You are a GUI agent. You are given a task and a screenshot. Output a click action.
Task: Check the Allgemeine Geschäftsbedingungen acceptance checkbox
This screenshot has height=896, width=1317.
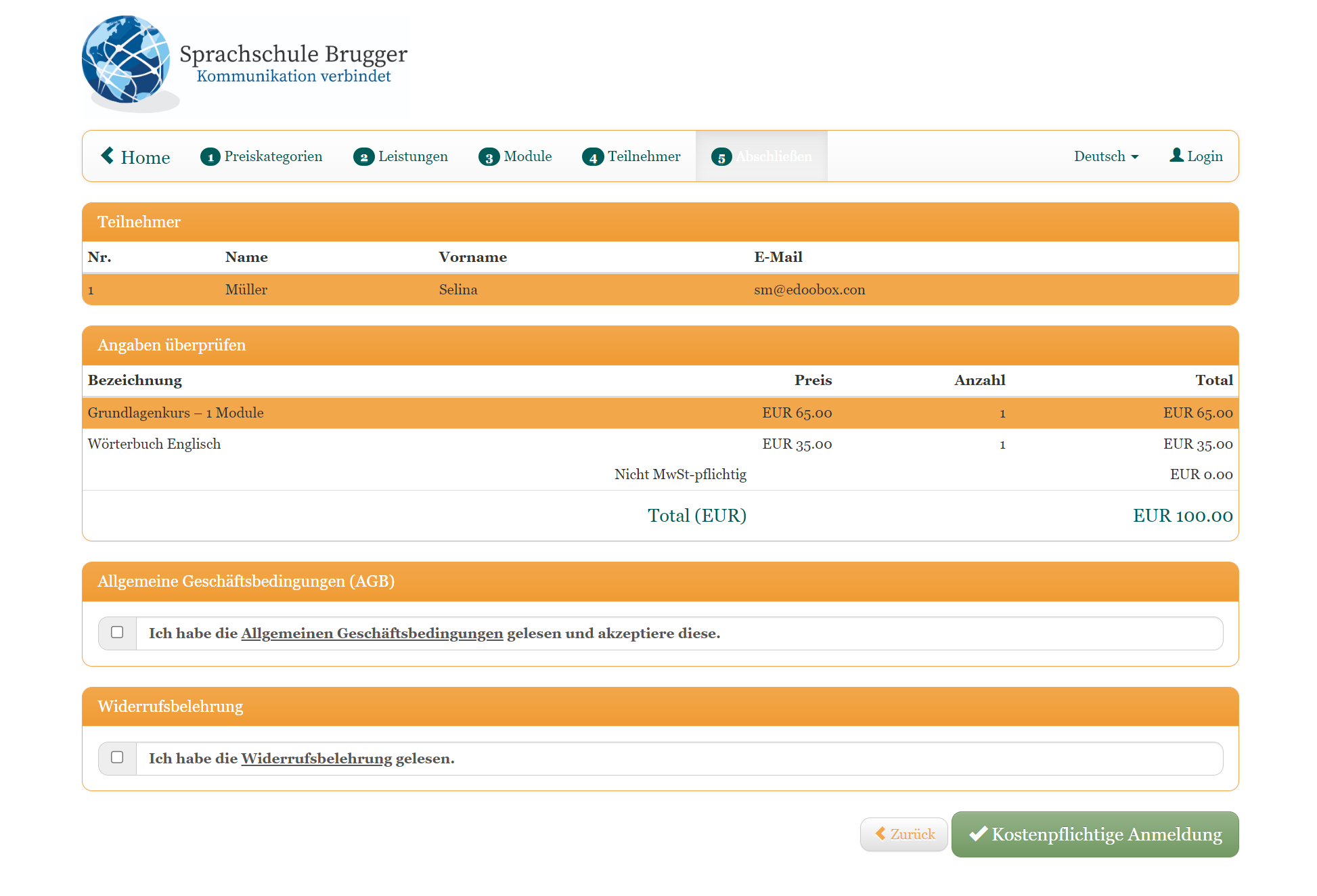coord(116,633)
